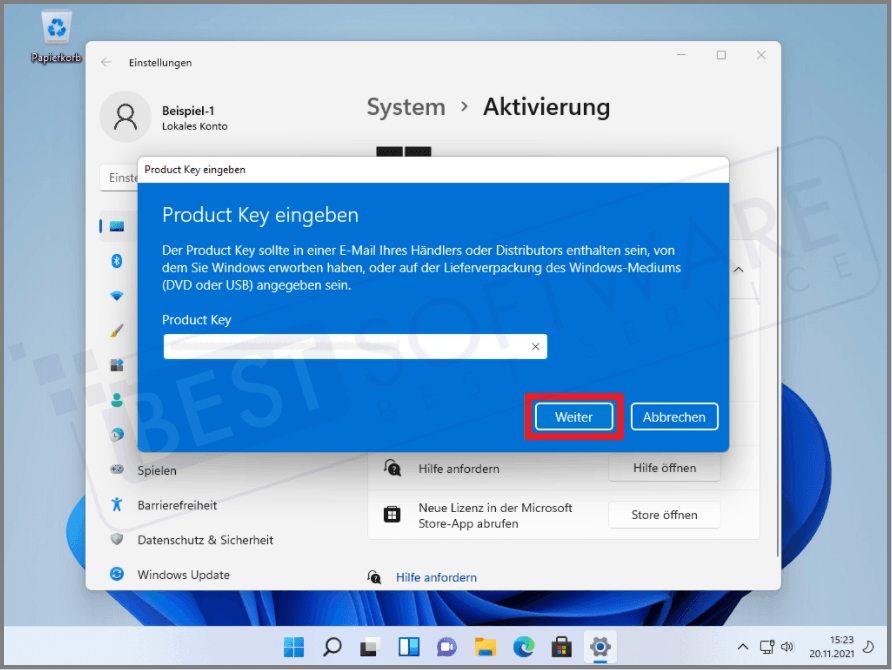The width and height of the screenshot is (892, 670).
Task: Click inside the Product Key input field
Action: [x=350, y=346]
